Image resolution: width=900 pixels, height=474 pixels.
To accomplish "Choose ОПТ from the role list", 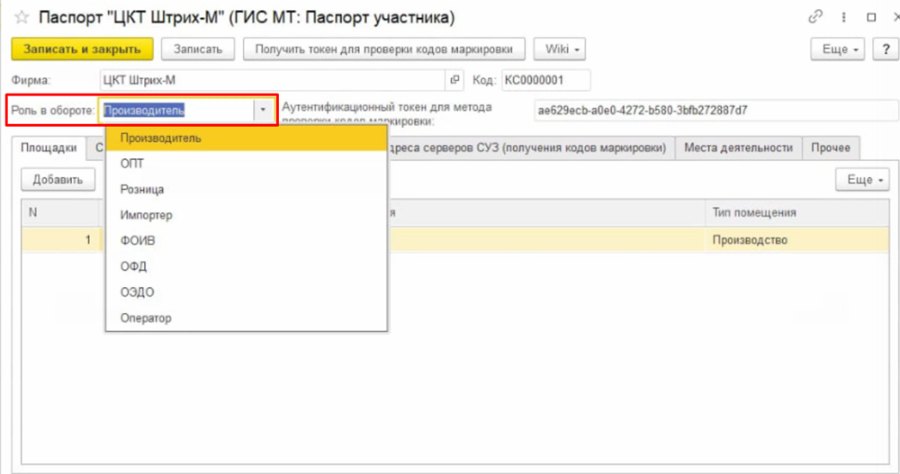I will (x=246, y=164).
